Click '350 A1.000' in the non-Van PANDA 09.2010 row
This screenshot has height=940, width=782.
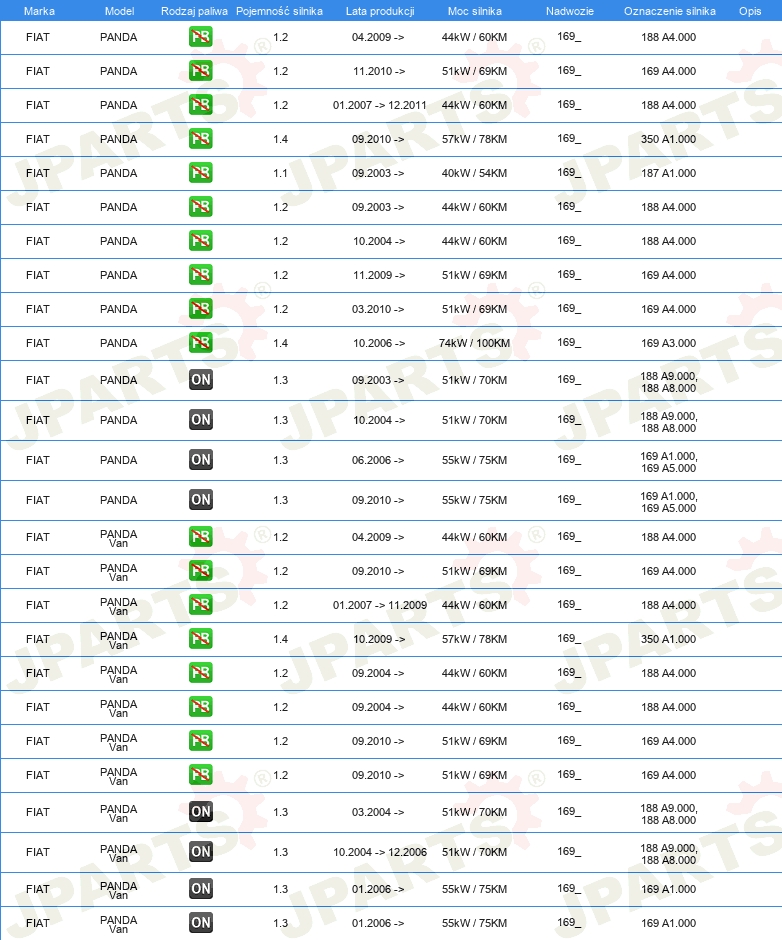[x=669, y=139]
